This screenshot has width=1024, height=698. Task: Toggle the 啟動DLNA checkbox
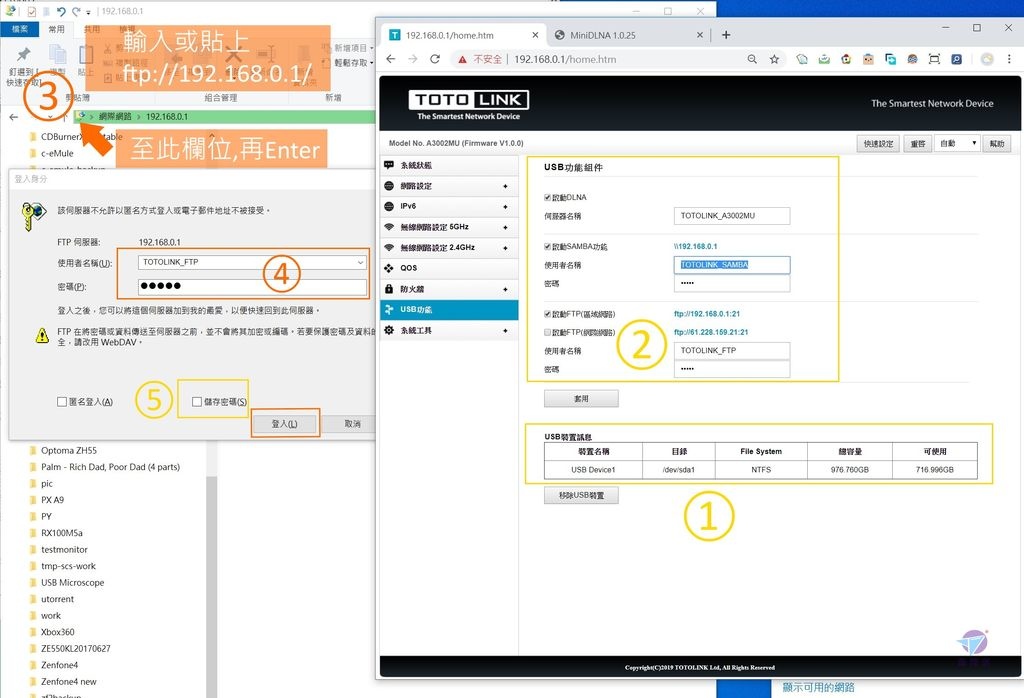tap(547, 197)
